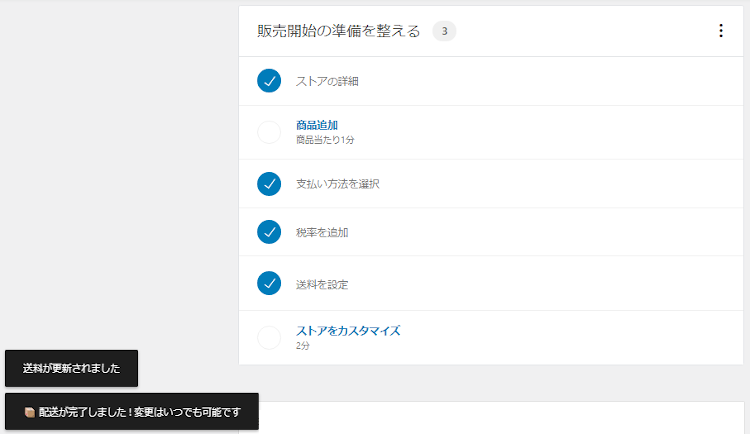Open the 支払い方法を選択 task
The width and height of the screenshot is (750, 434).
338,184
